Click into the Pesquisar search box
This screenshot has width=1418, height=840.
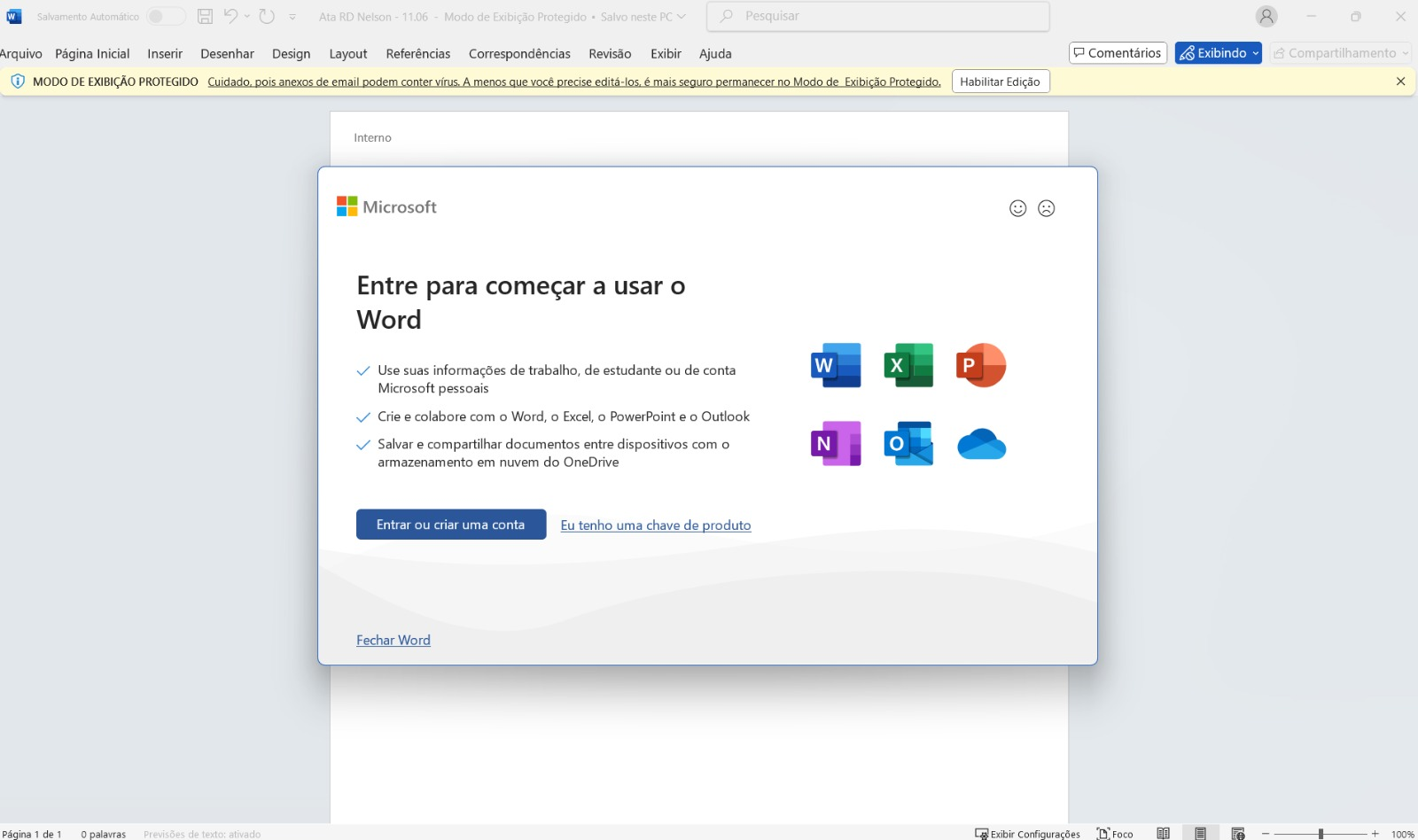[878, 16]
